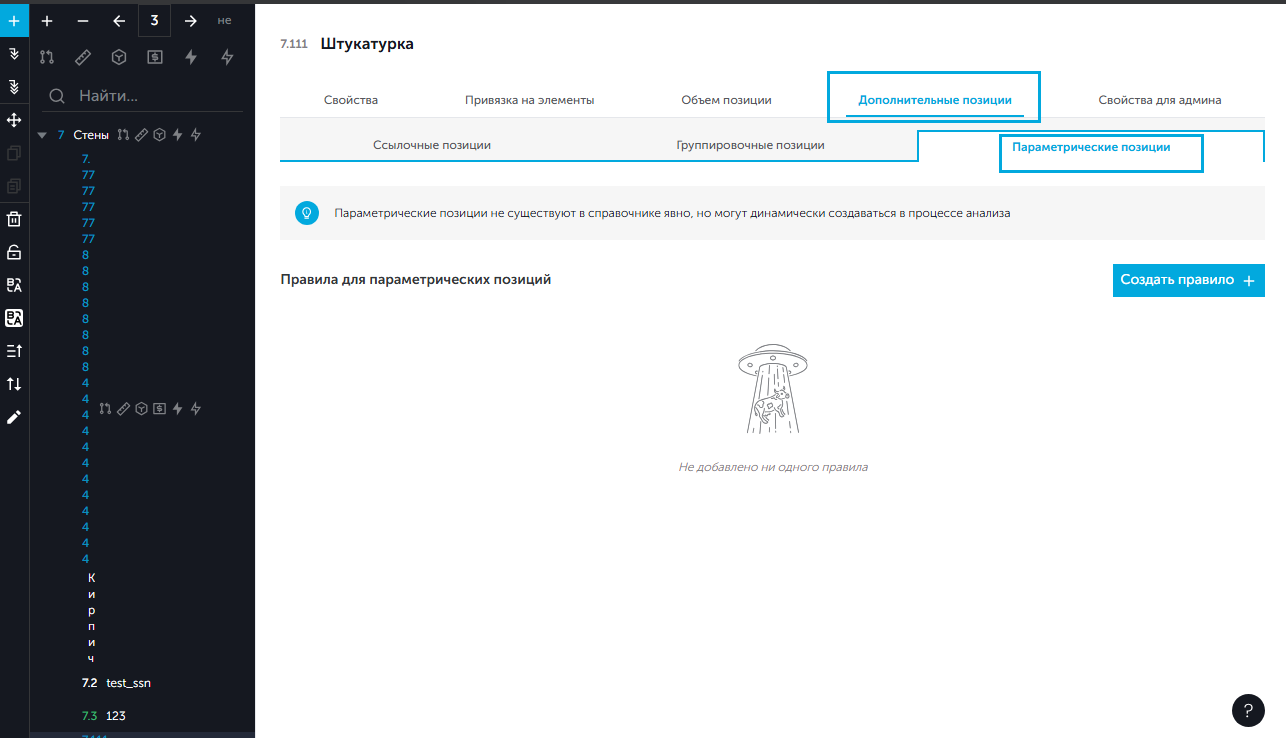Collapse the Стены tree node
The height and width of the screenshot is (738, 1286).
tap(42, 135)
